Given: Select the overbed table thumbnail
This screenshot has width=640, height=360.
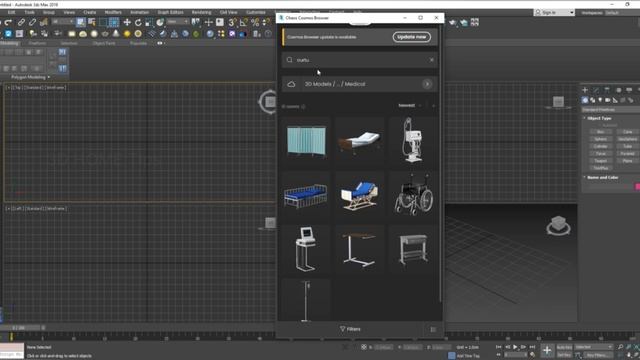Looking at the screenshot, I should 360,249.
